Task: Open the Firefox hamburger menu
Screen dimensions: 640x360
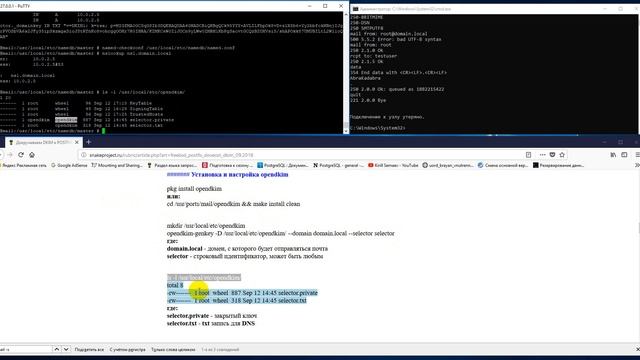Action: click(637, 155)
